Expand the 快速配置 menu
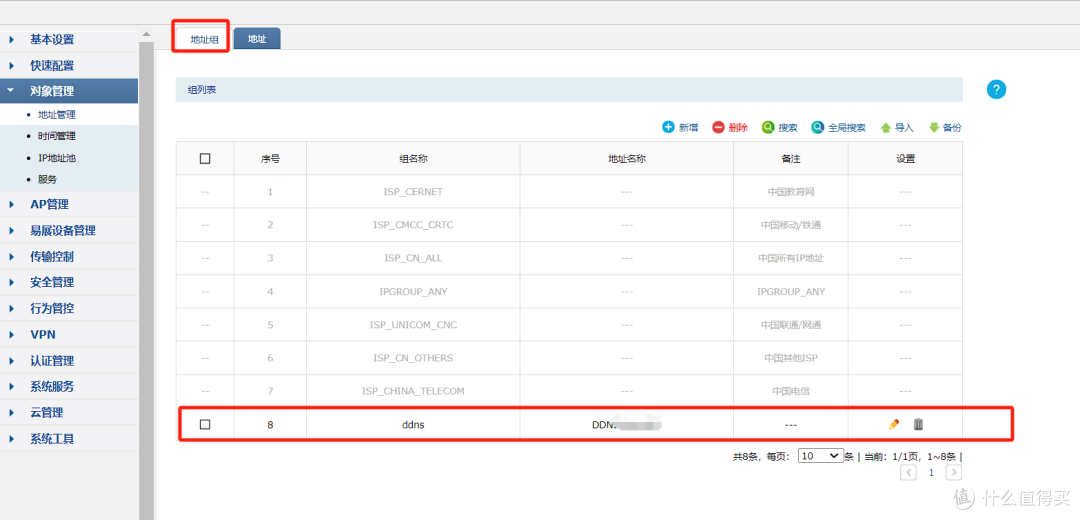This screenshot has width=1080, height=520. [69, 65]
